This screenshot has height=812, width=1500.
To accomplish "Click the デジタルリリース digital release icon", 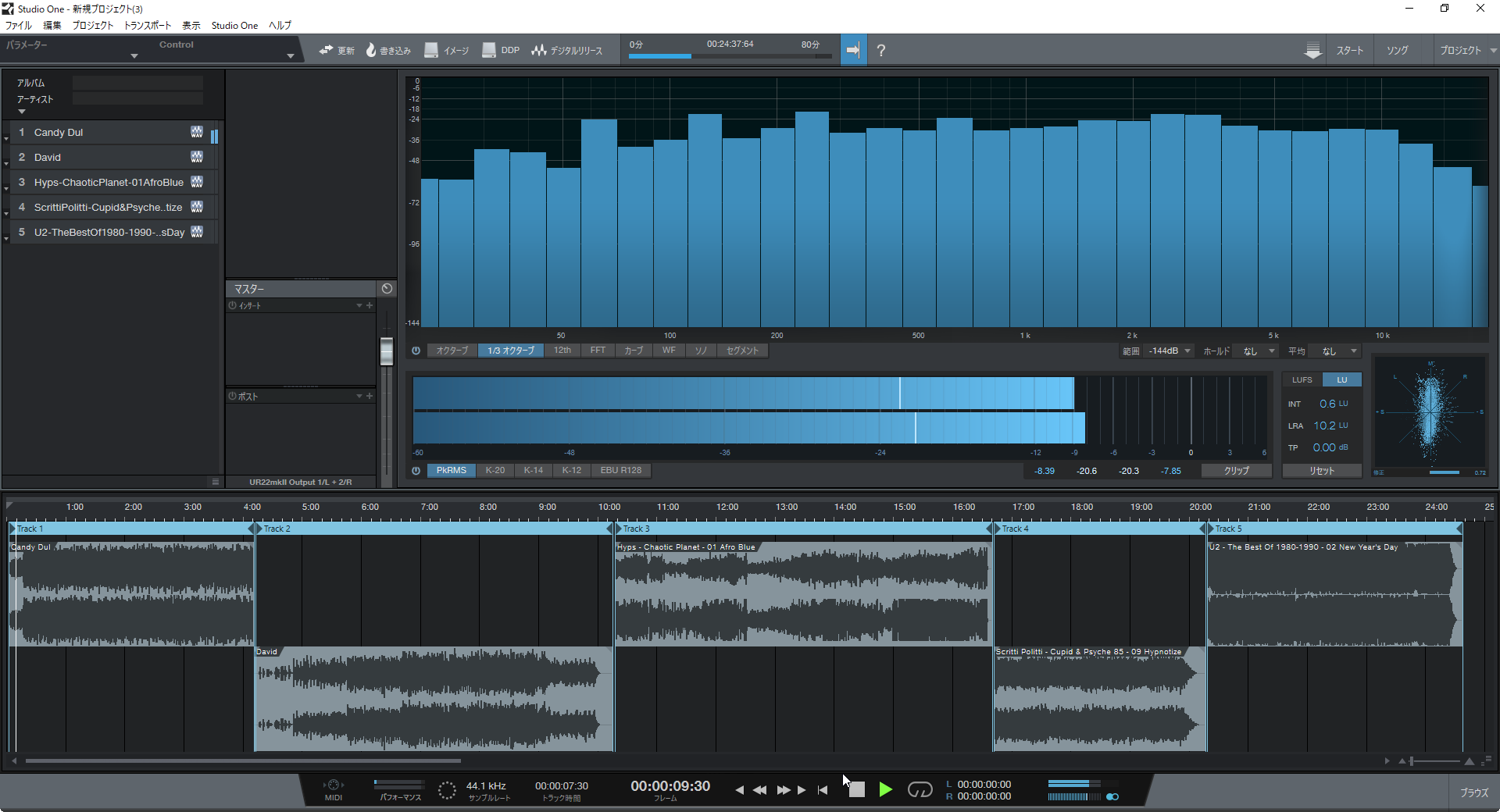I will (x=539, y=50).
